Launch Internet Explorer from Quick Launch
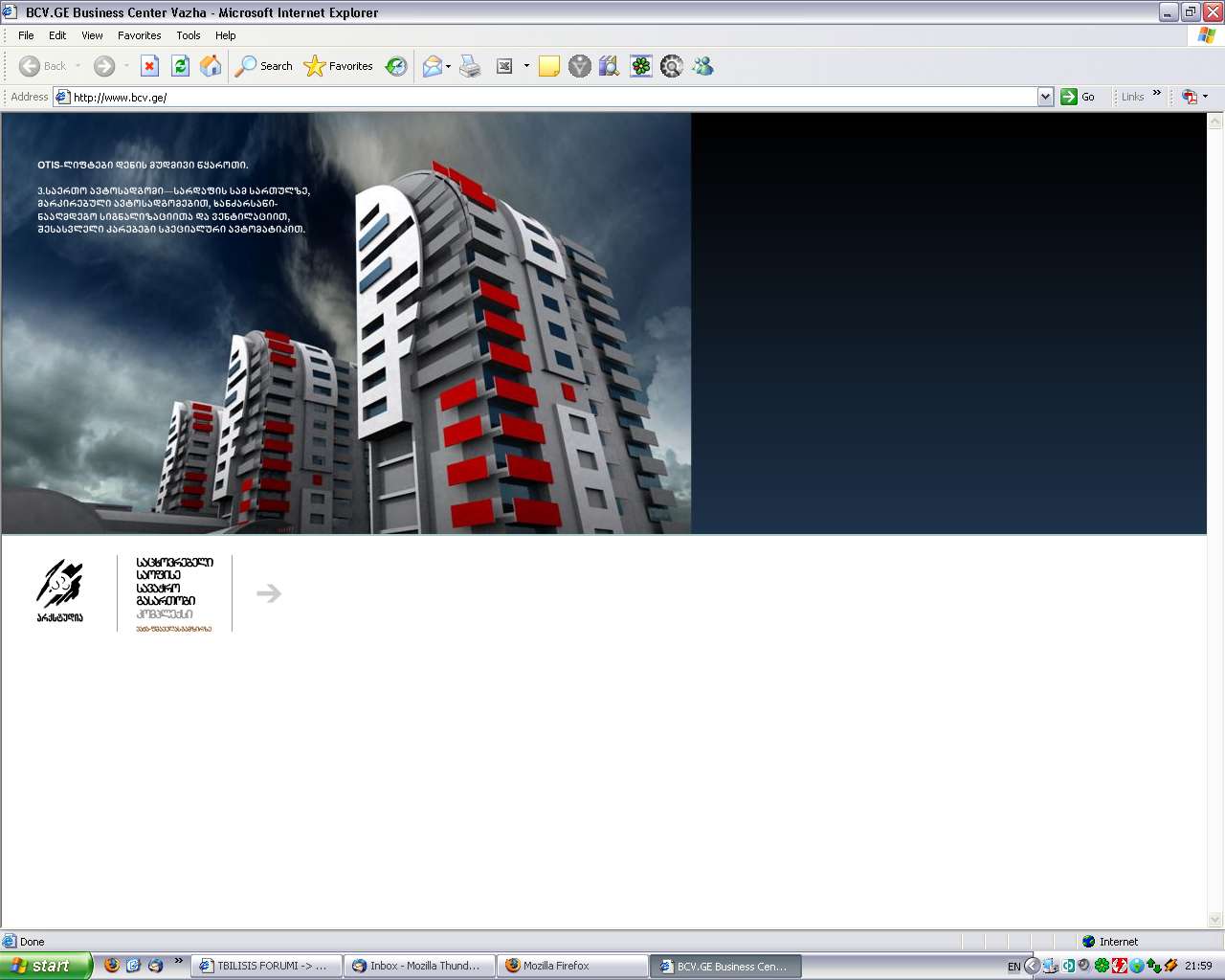The width and height of the screenshot is (1225, 980). click(133, 966)
